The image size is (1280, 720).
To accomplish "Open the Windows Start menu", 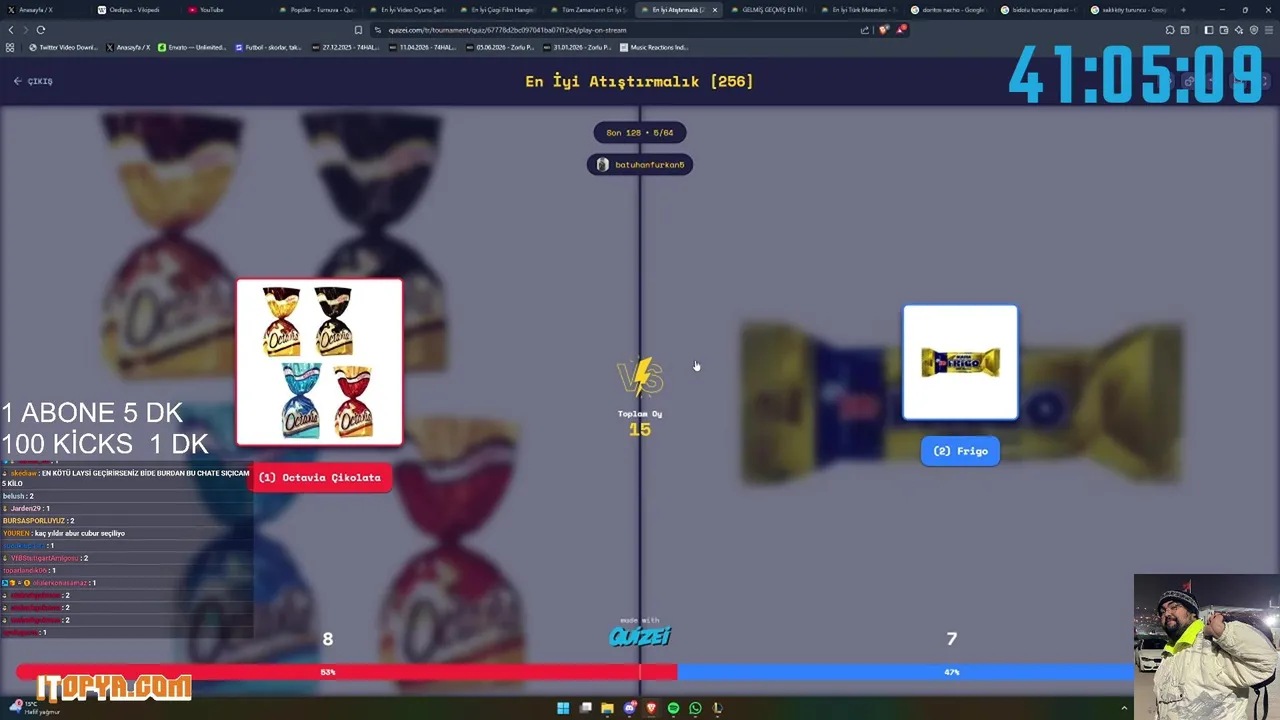I will click(x=563, y=708).
